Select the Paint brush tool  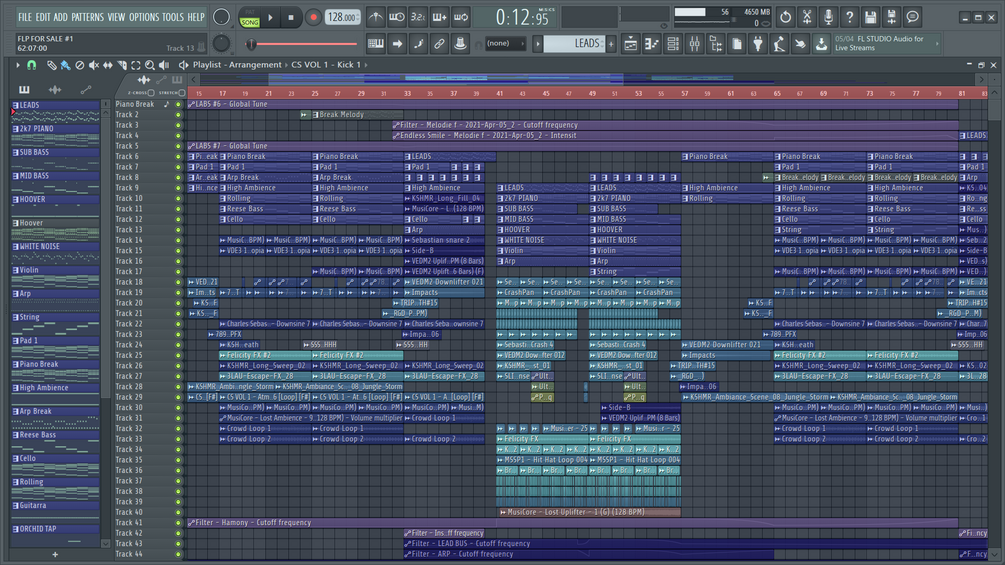click(65, 65)
